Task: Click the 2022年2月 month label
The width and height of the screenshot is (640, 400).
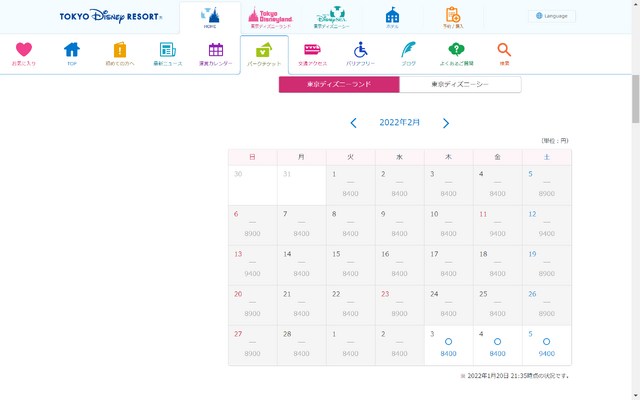Action: (400, 122)
